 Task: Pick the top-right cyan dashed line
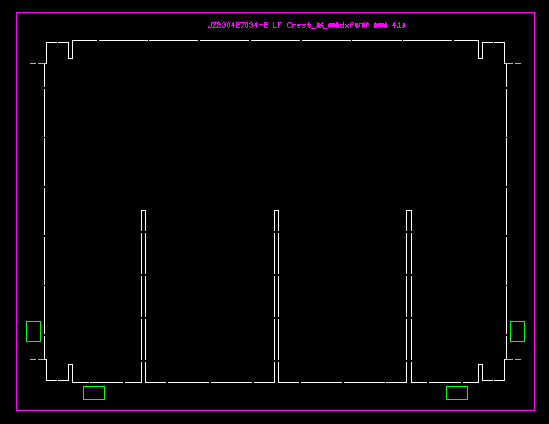coord(513,63)
